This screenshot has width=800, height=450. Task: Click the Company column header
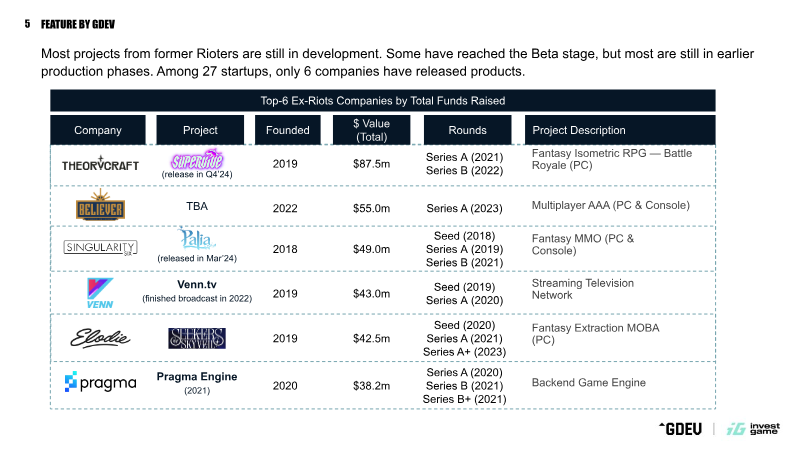(98, 130)
